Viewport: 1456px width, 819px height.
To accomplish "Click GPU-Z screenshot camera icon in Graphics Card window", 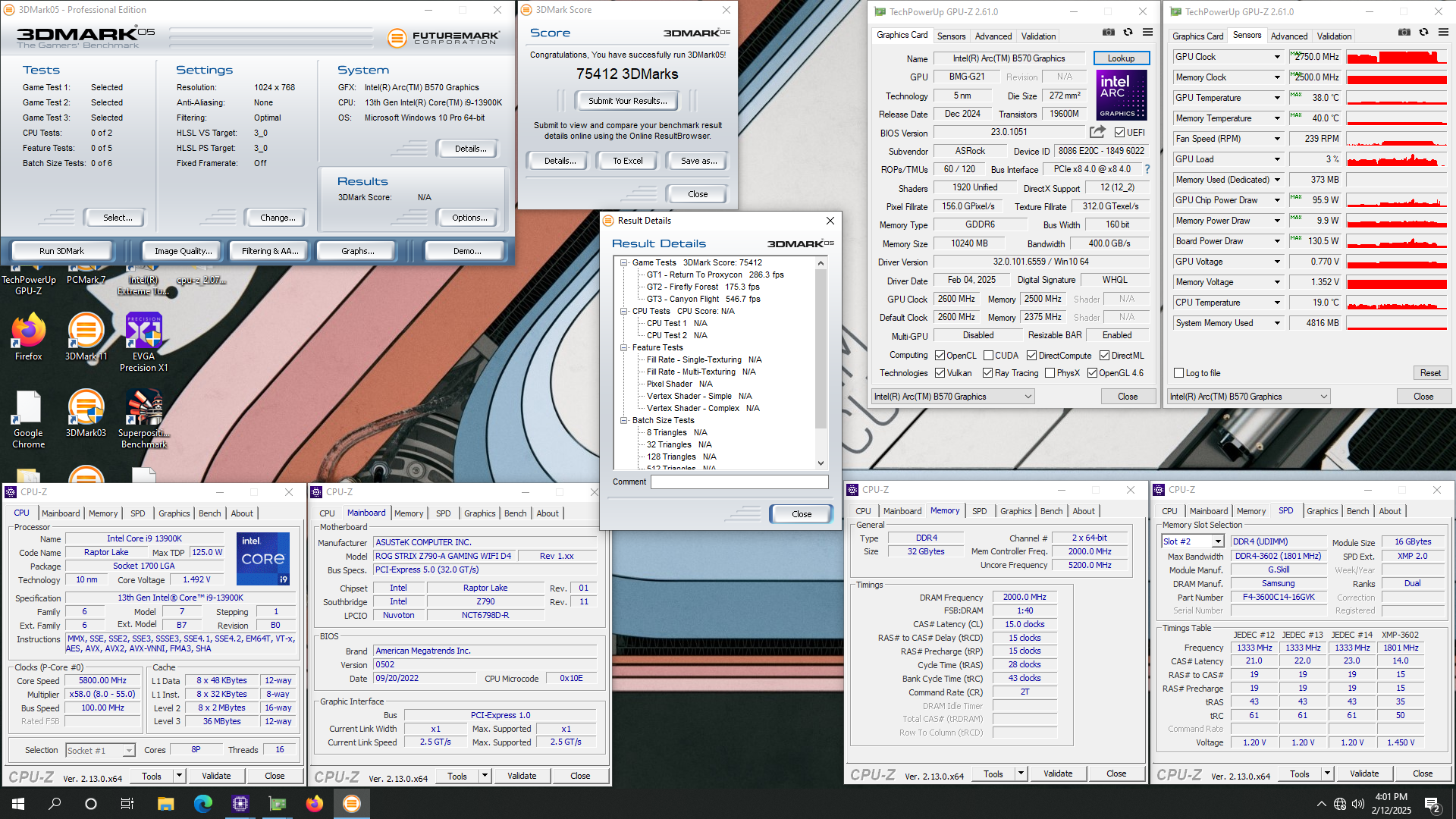I will (x=1109, y=33).
